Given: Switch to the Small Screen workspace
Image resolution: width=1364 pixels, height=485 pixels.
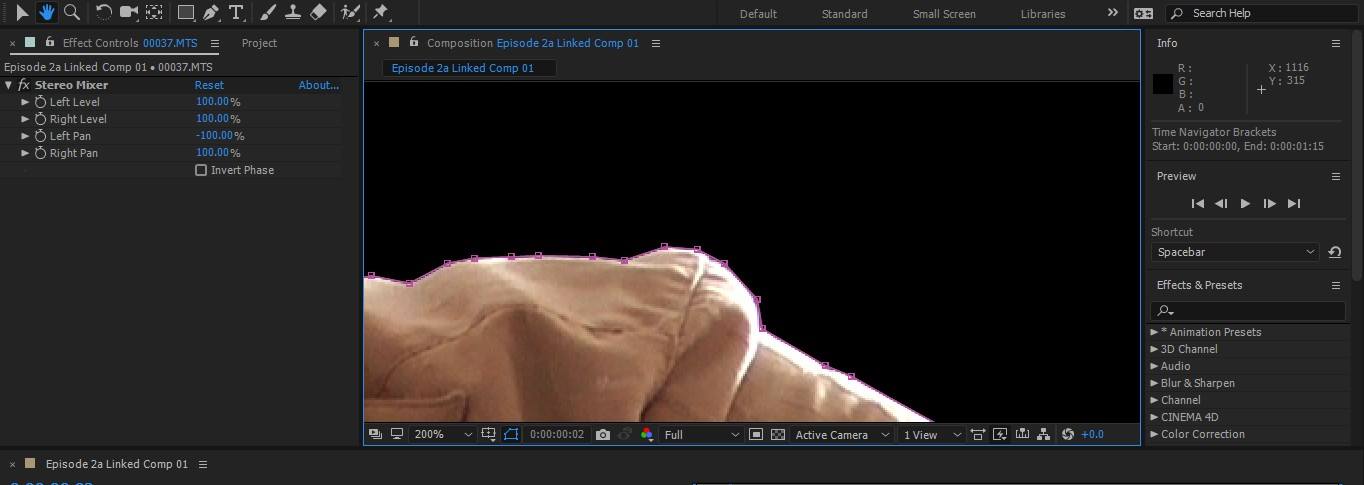Looking at the screenshot, I should coord(943,14).
